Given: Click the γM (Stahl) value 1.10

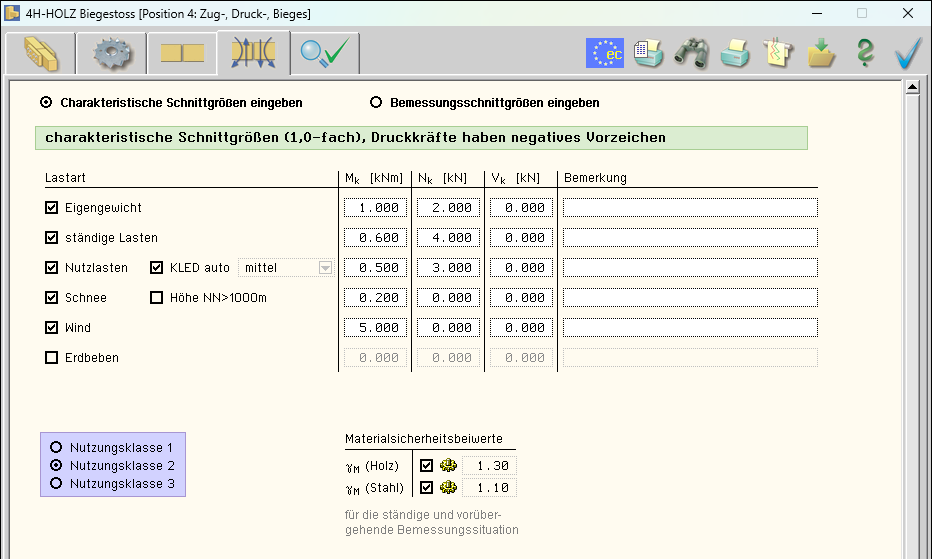Looking at the screenshot, I should [490, 488].
